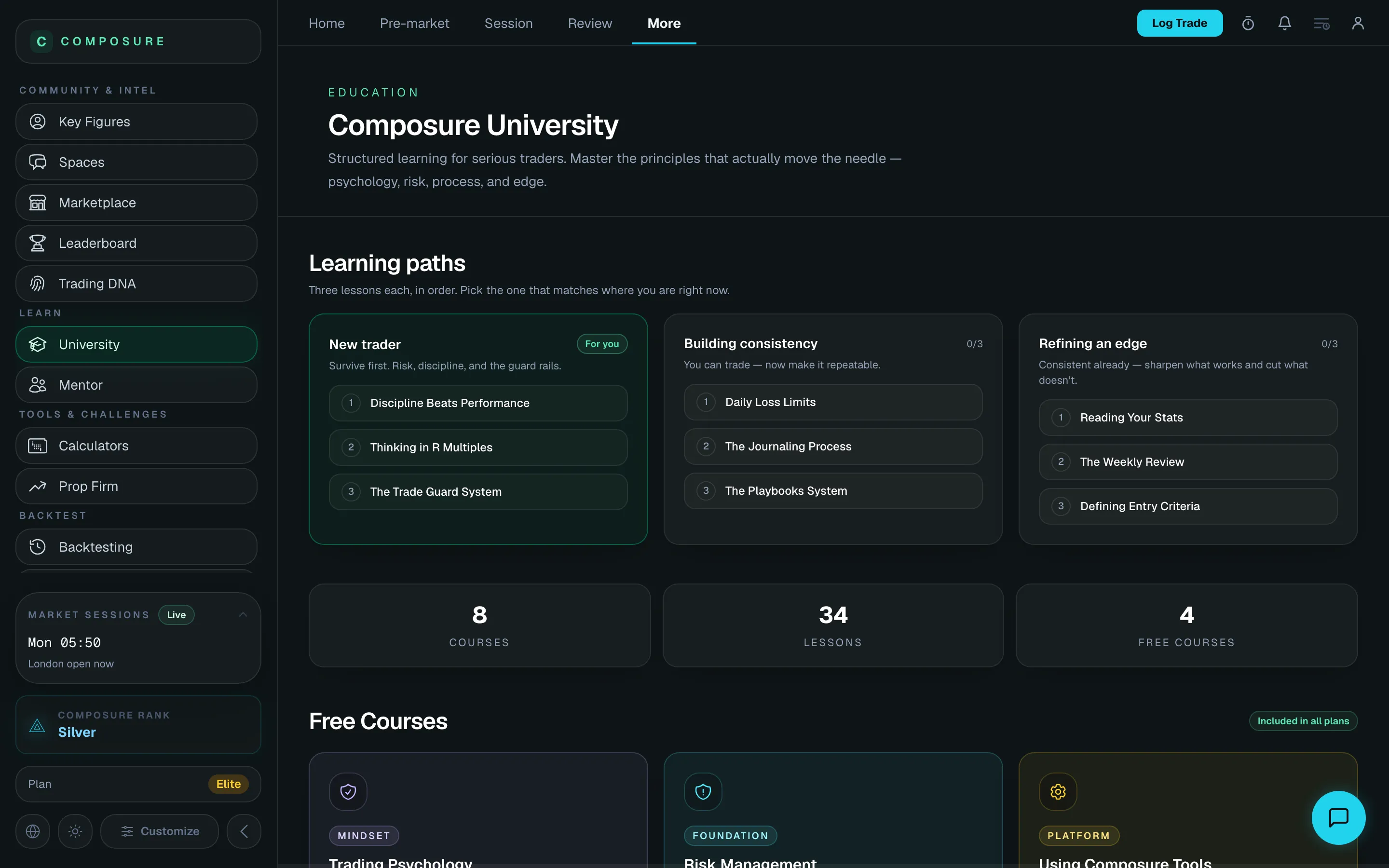
Task: Click the FOUNDATION course tag
Action: 730,836
